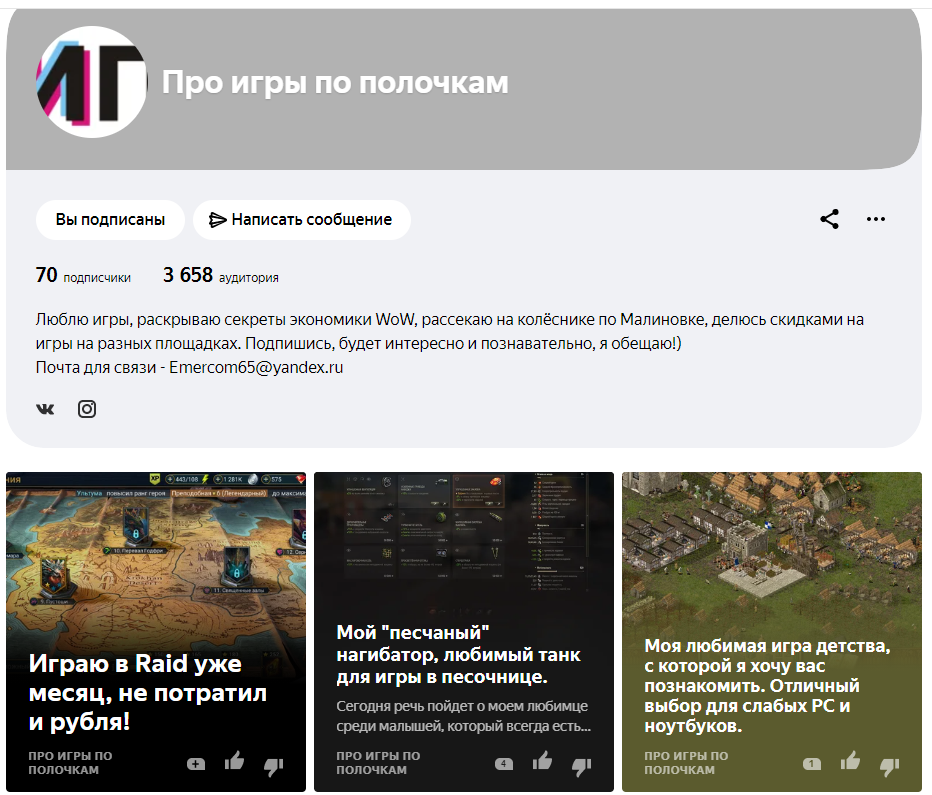932x795 pixels.
Task: Open the three-dots more options menu
Action: pos(876,219)
